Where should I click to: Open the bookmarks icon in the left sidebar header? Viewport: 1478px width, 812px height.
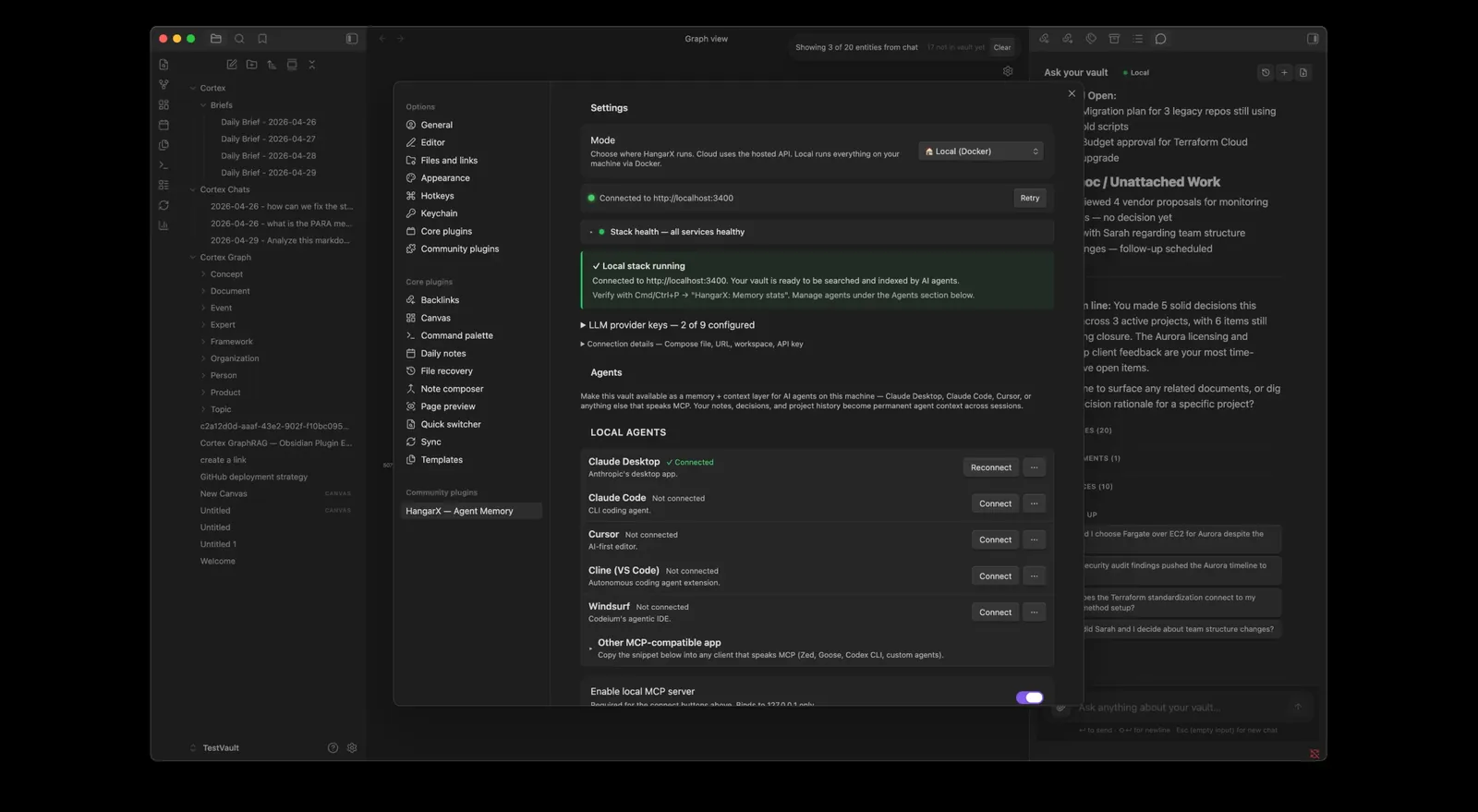262,39
